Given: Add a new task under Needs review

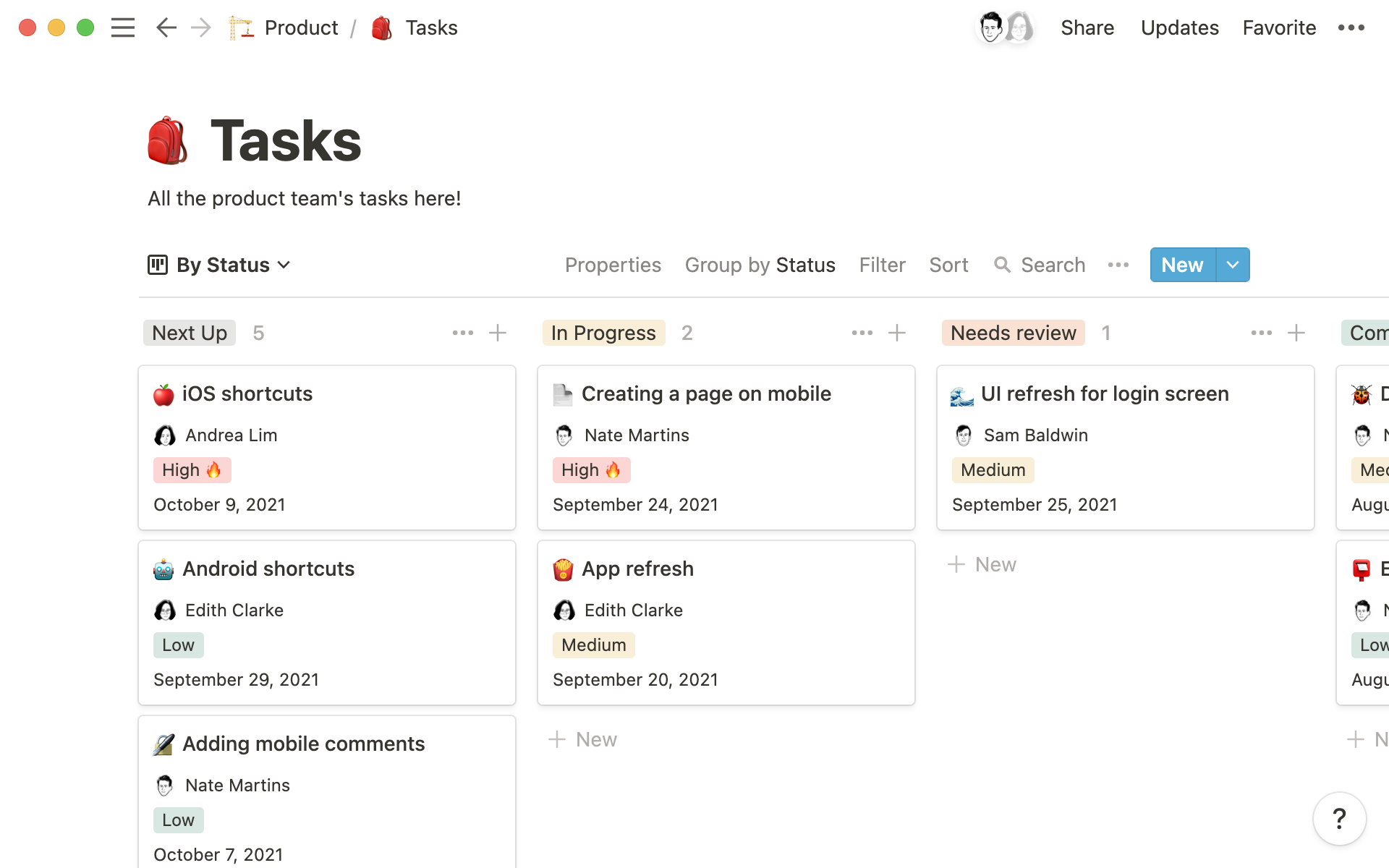Looking at the screenshot, I should 982,564.
